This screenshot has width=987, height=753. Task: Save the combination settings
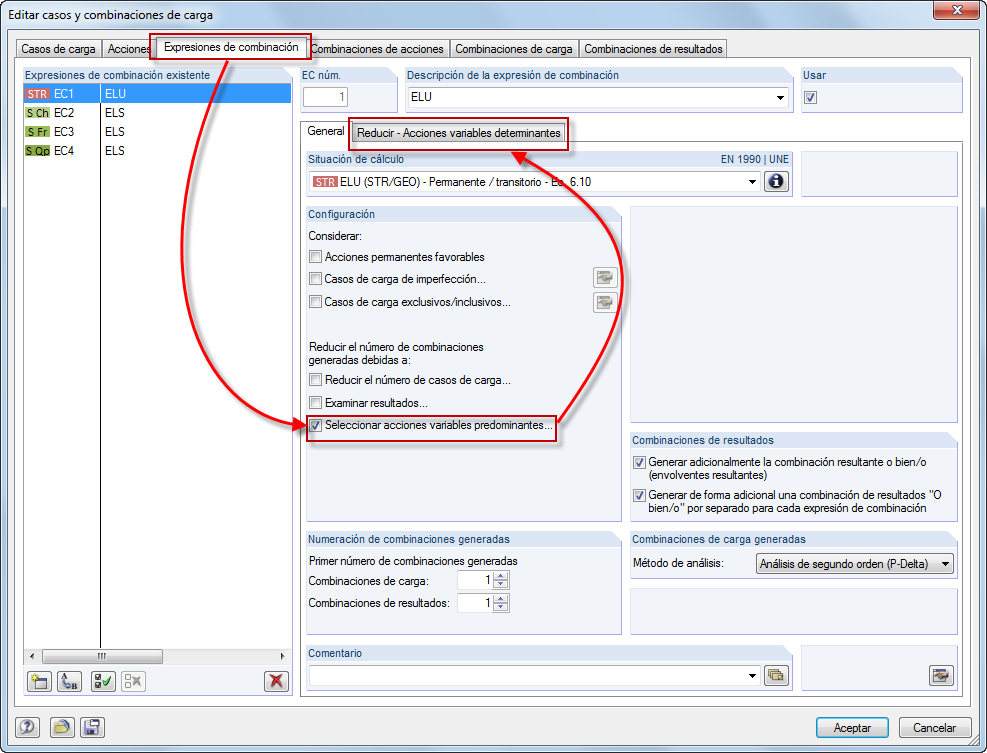click(x=92, y=727)
